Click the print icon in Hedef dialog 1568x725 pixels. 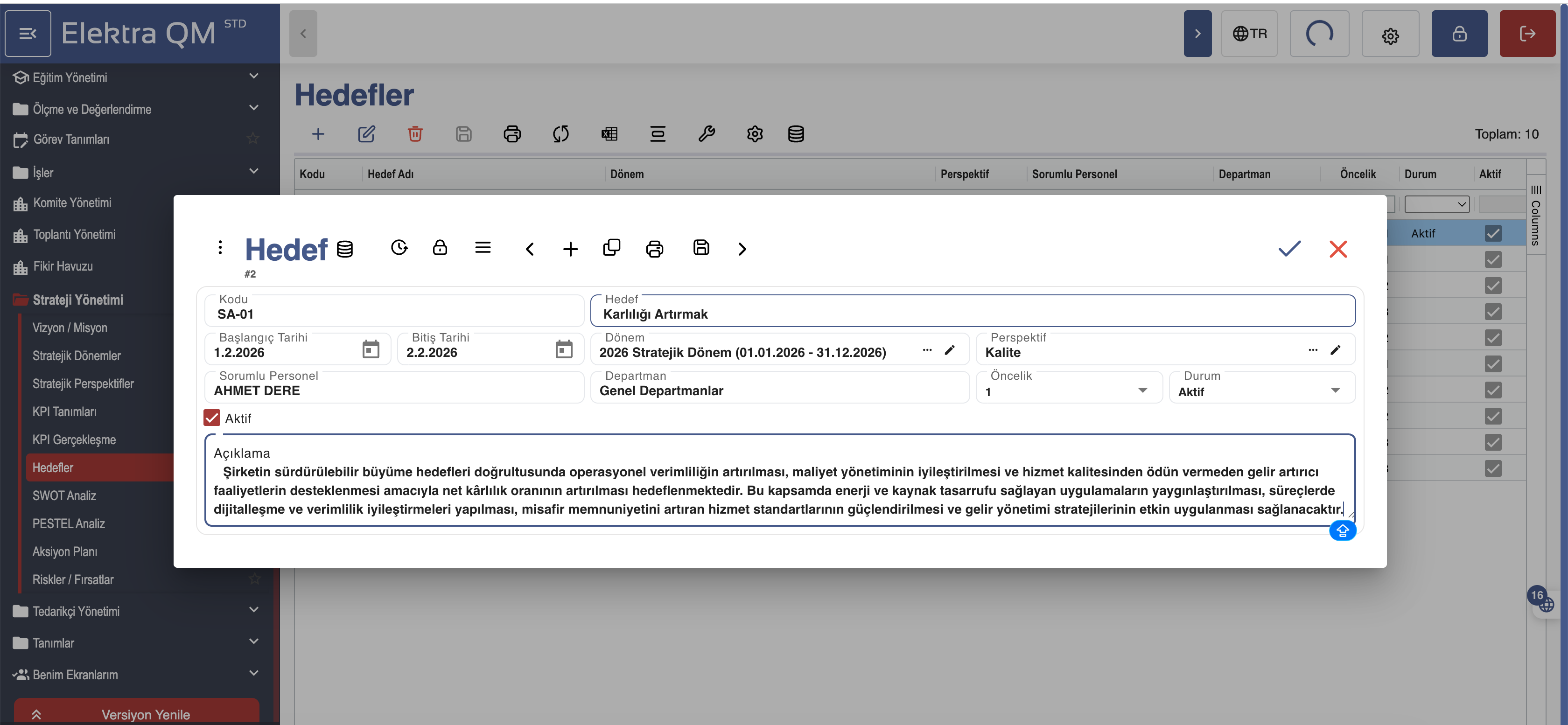(654, 249)
